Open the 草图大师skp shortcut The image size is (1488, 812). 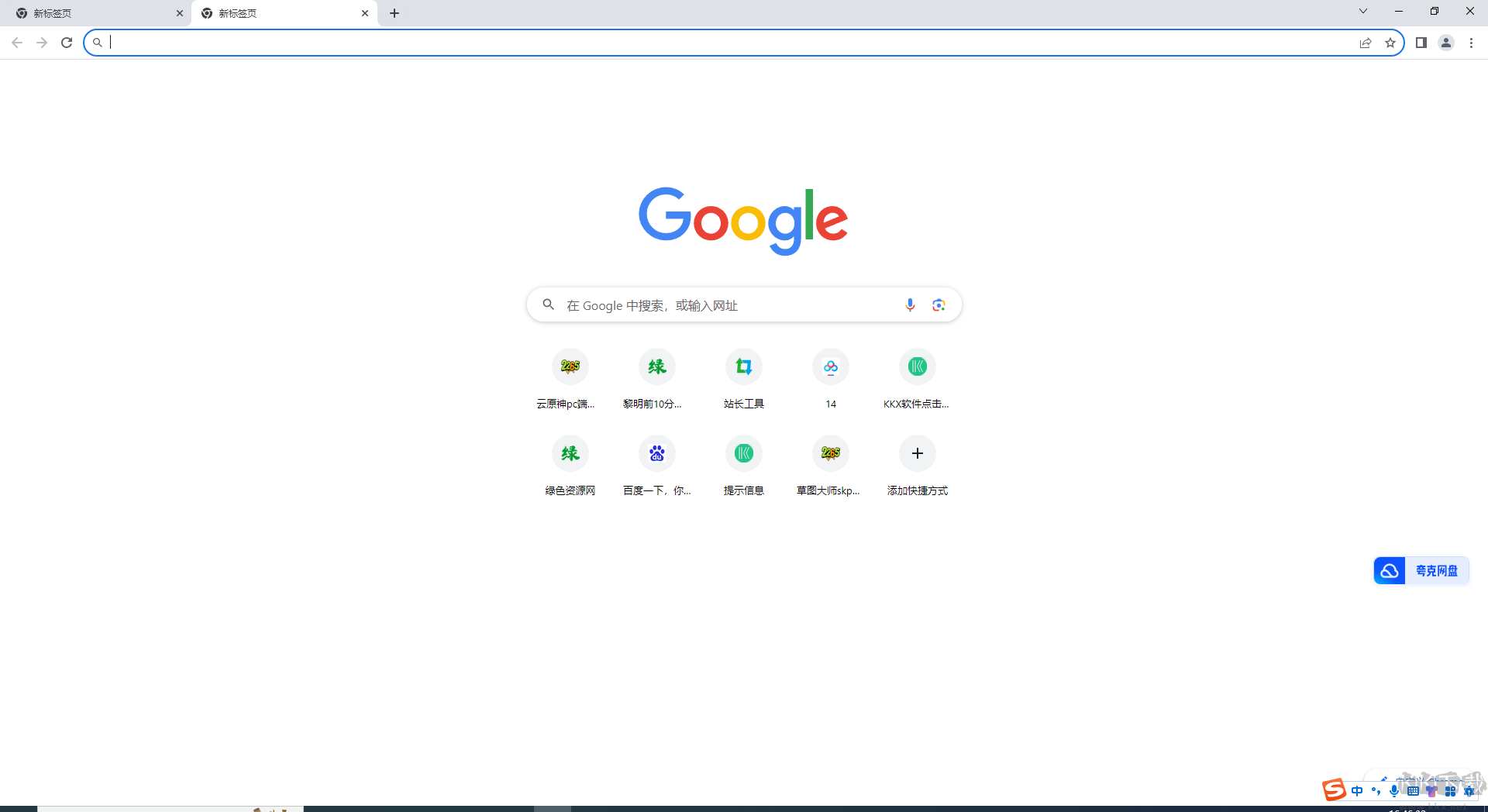[830, 453]
